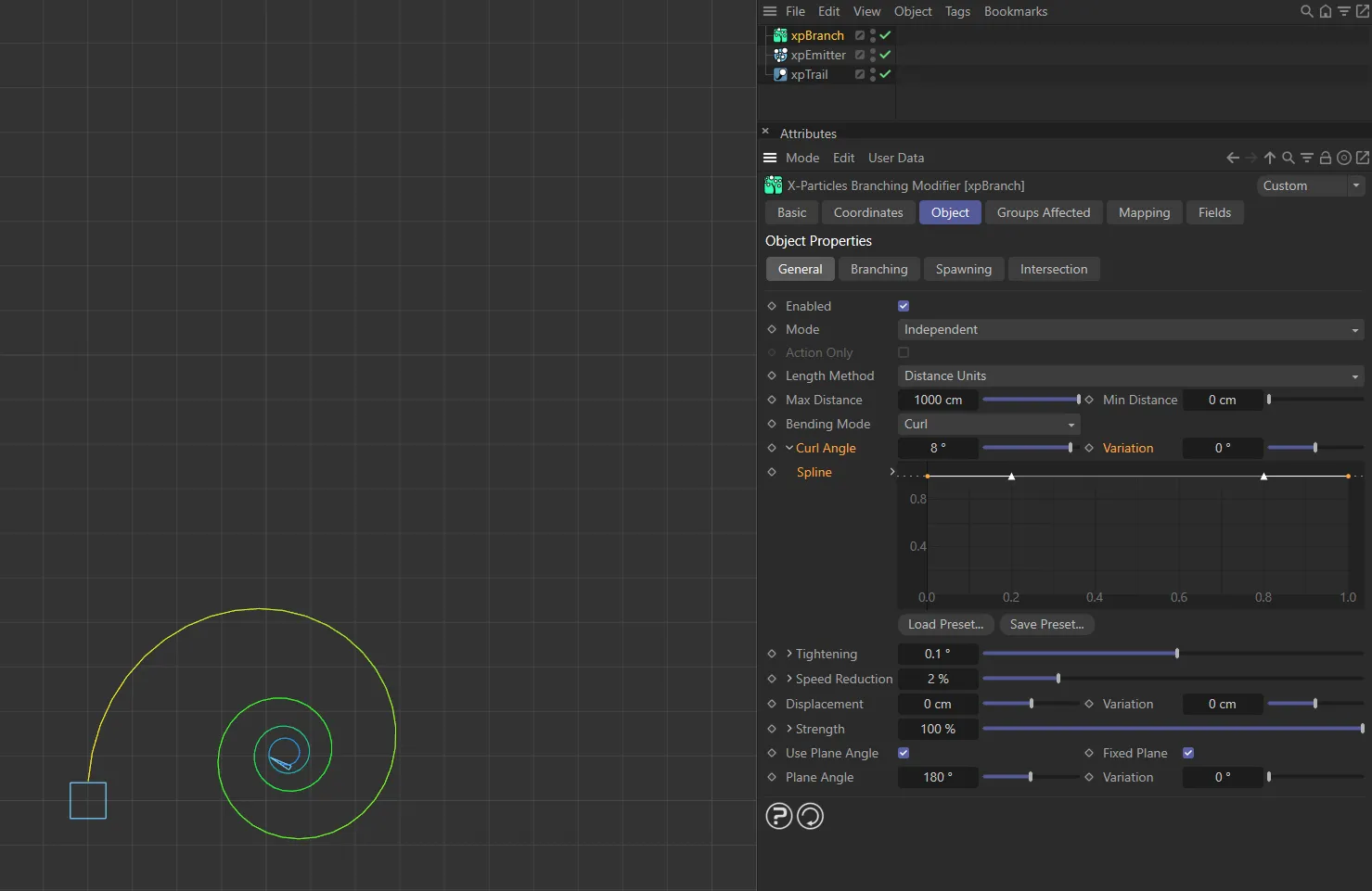Click the lock icon in Attributes toolbar
The height and width of the screenshot is (891, 1372).
1326,158
